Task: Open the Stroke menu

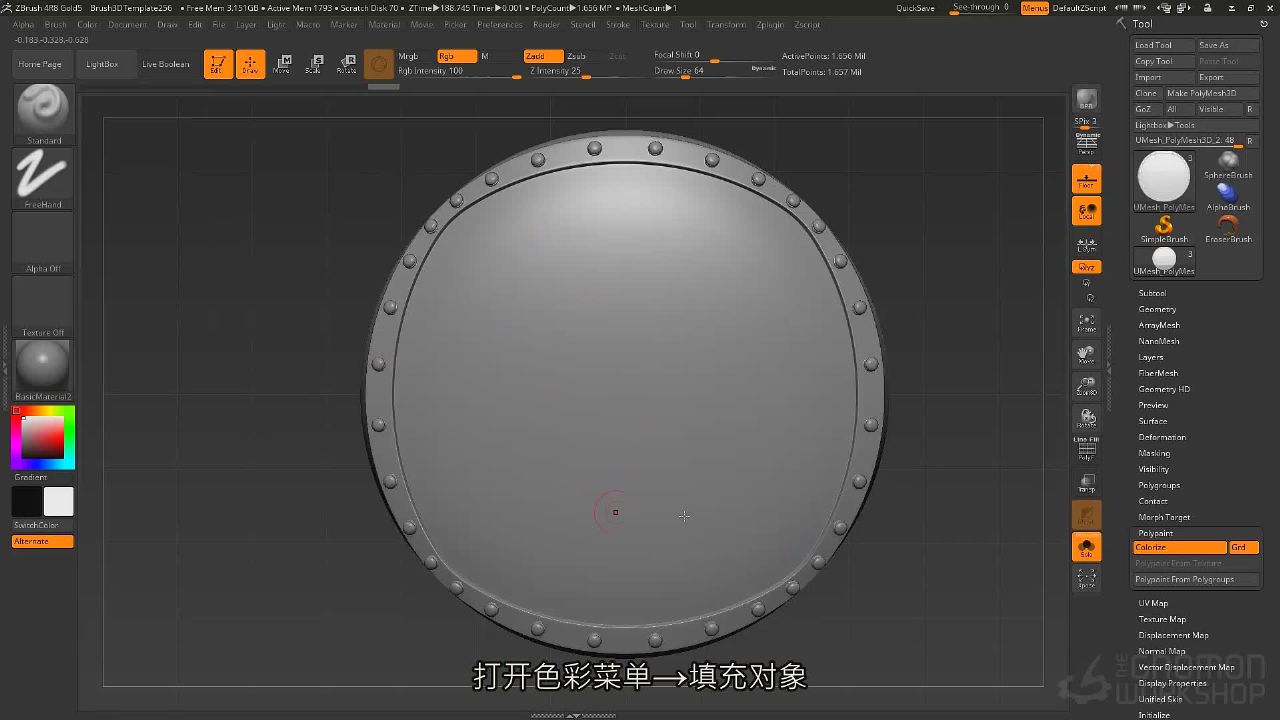Action: pyautogui.click(x=618, y=24)
